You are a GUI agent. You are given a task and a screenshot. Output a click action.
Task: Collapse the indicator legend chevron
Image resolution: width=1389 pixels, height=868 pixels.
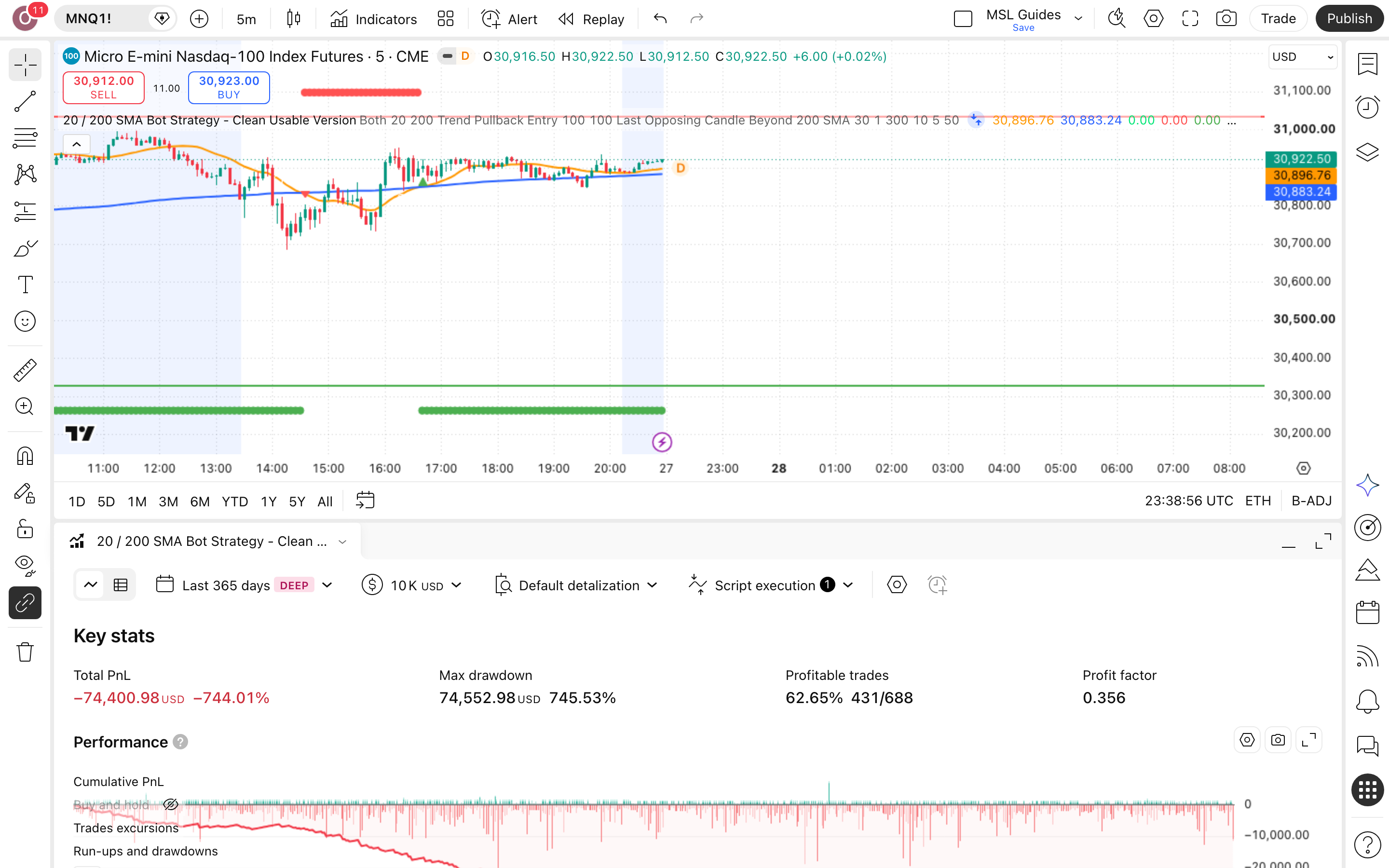point(76,144)
